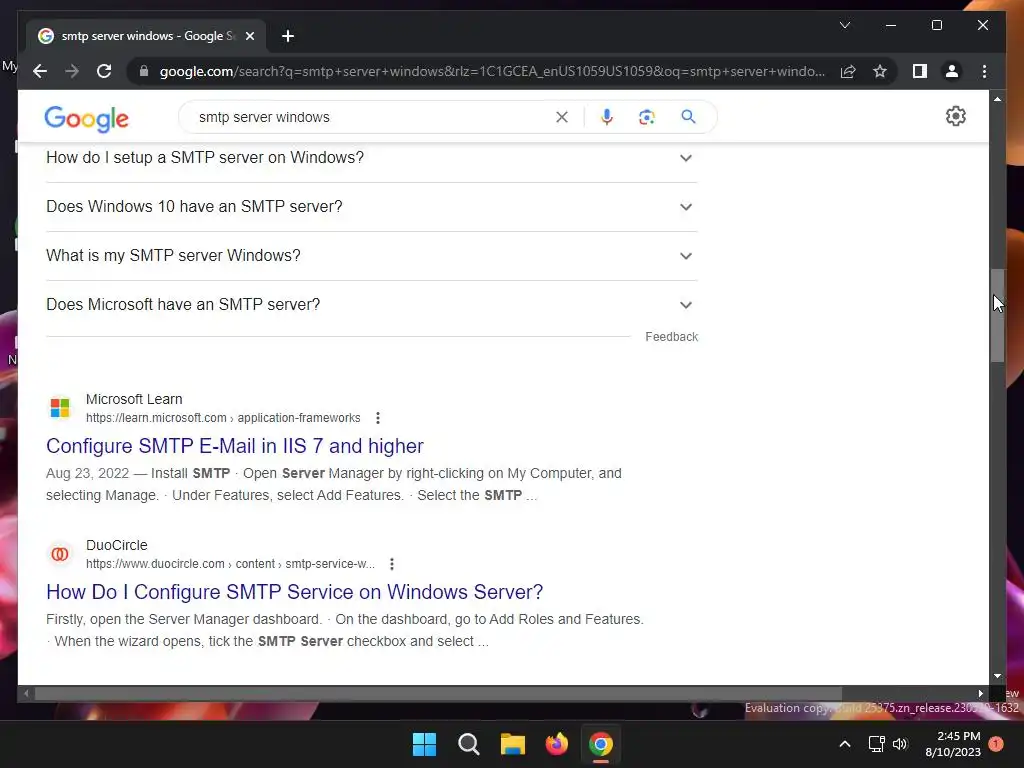Go to the Google logo homepage
This screenshot has height=768, width=1024.
(86, 118)
